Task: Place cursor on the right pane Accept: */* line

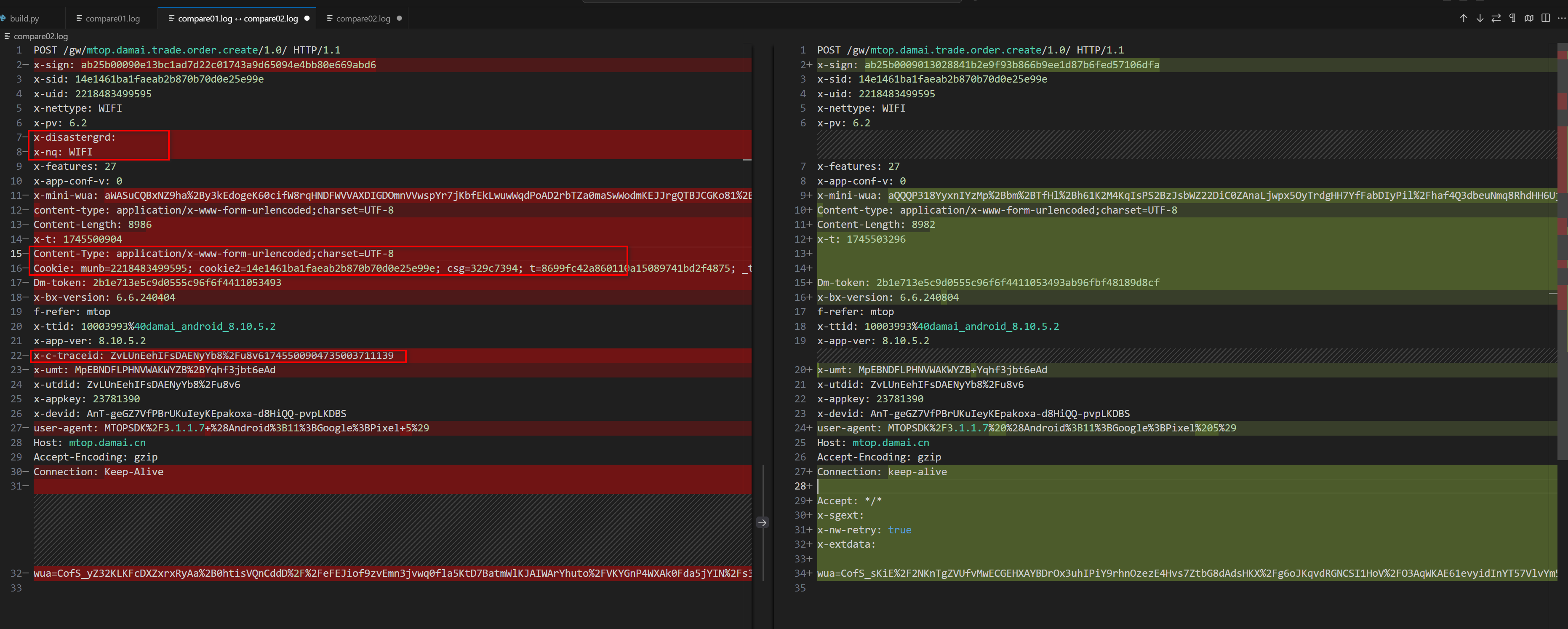Action: (850, 501)
